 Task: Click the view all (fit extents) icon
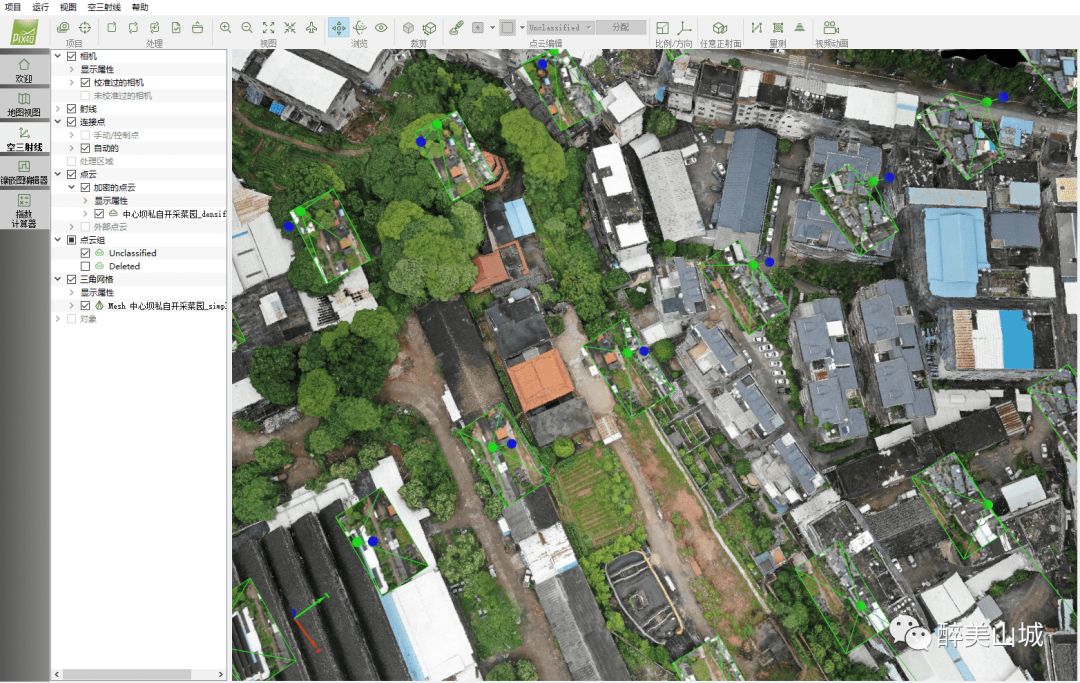click(268, 28)
